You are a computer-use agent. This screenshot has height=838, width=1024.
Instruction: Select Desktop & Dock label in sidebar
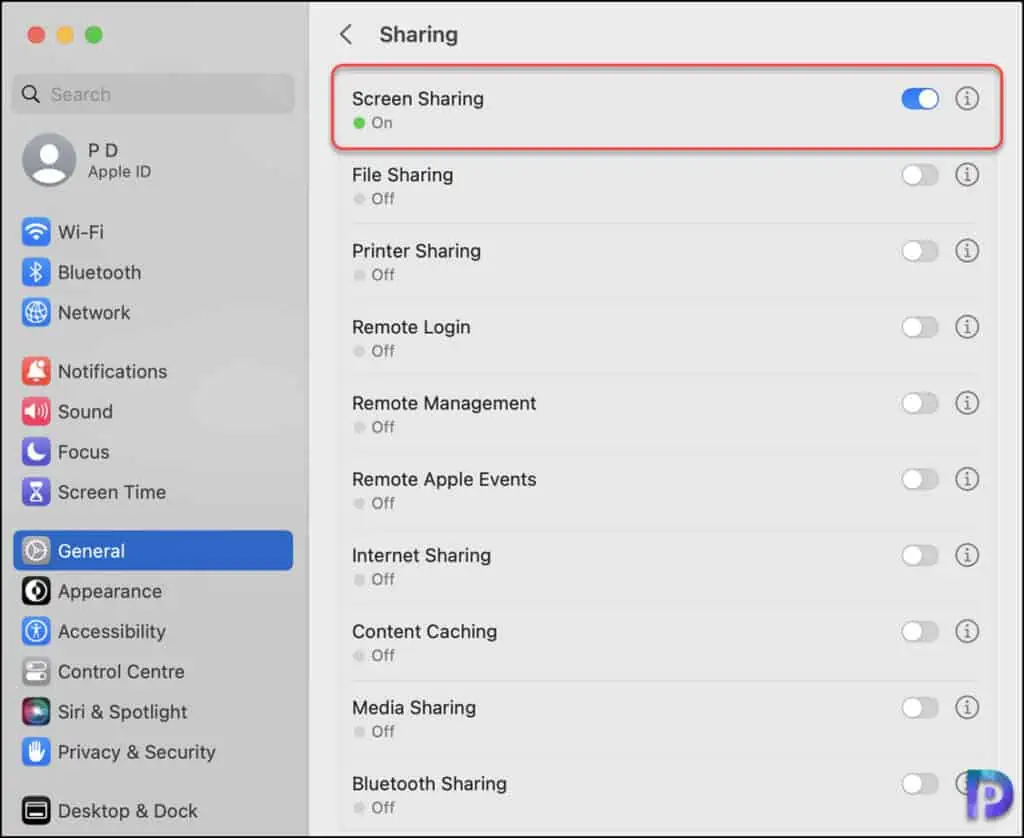[127, 811]
